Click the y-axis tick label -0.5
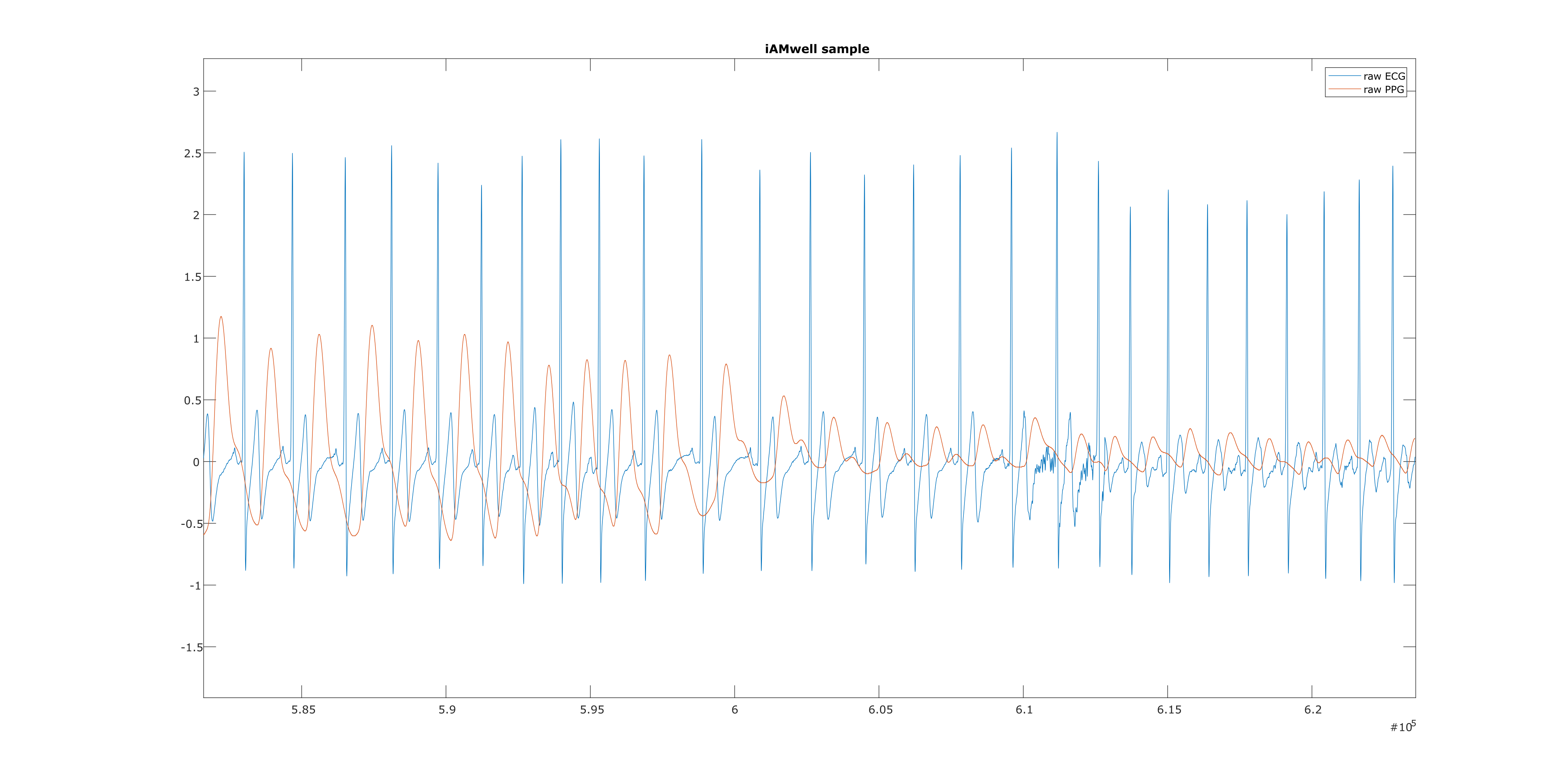The image size is (1564, 784). pyautogui.click(x=191, y=524)
